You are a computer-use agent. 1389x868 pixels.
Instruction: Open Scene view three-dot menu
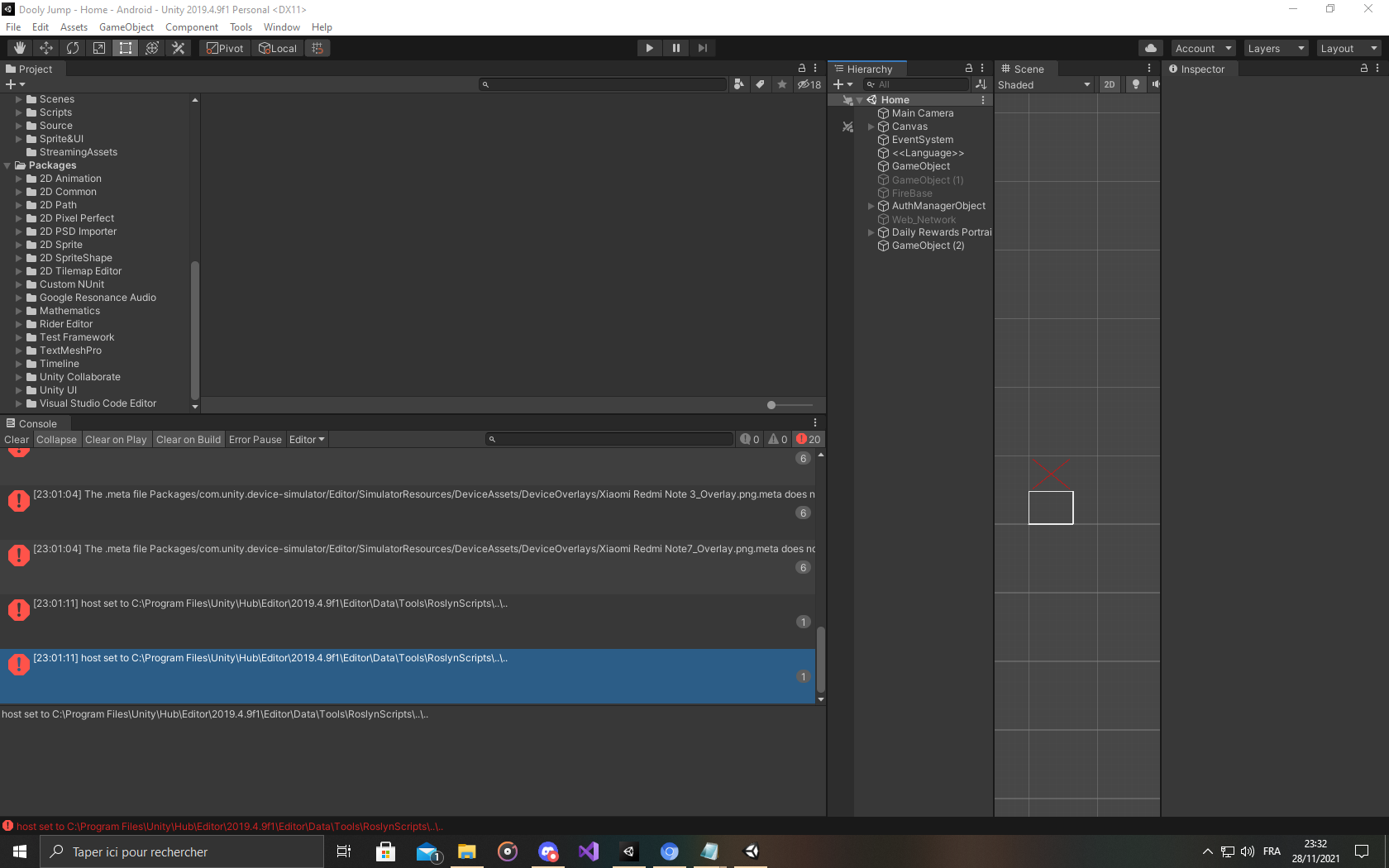pyautogui.click(x=1149, y=69)
